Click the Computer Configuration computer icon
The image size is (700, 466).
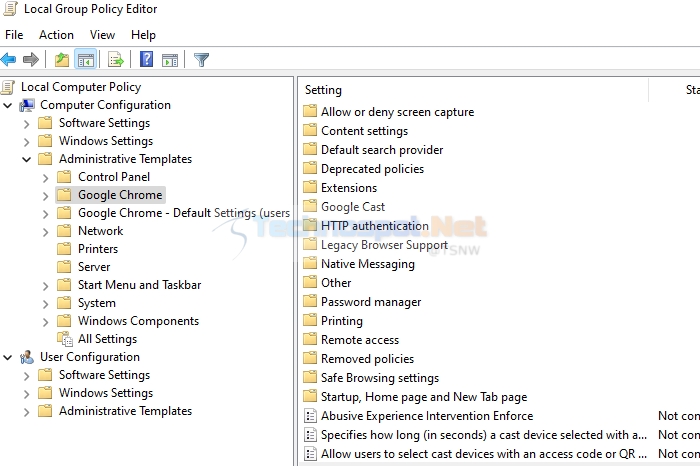pyautogui.click(x=27, y=105)
